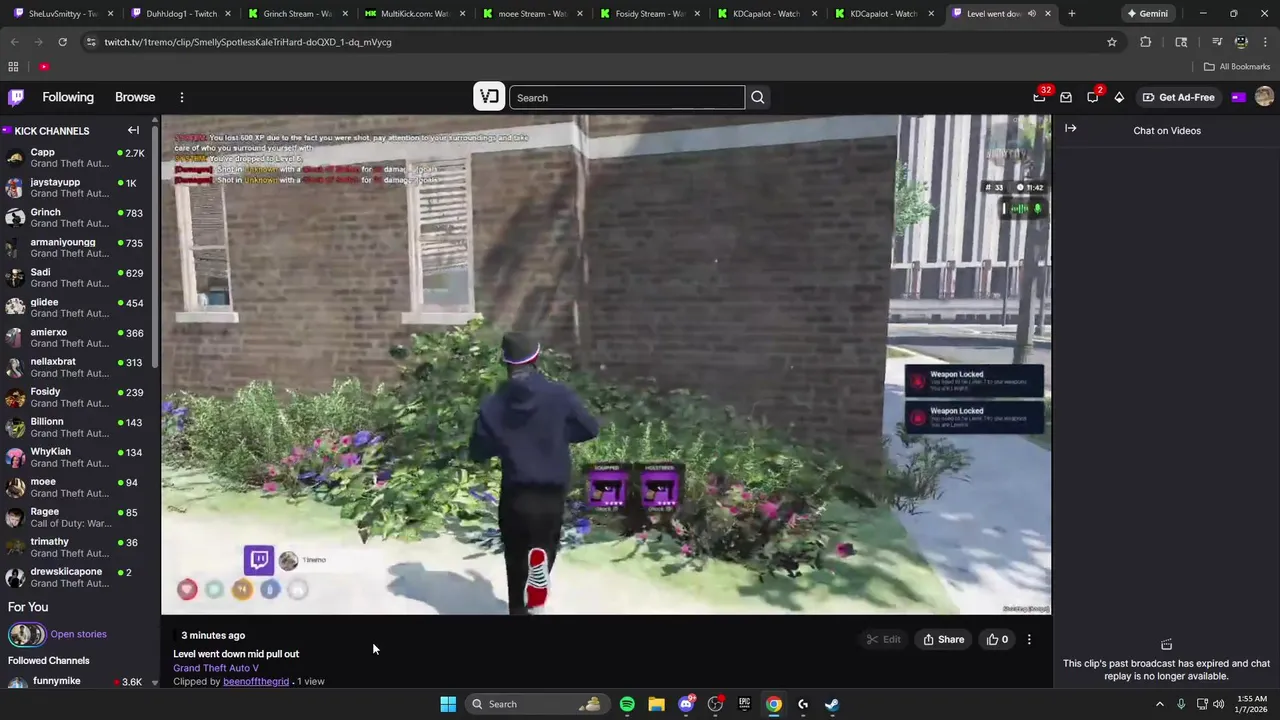
Task: Click the video player to pause
Action: (x=606, y=364)
